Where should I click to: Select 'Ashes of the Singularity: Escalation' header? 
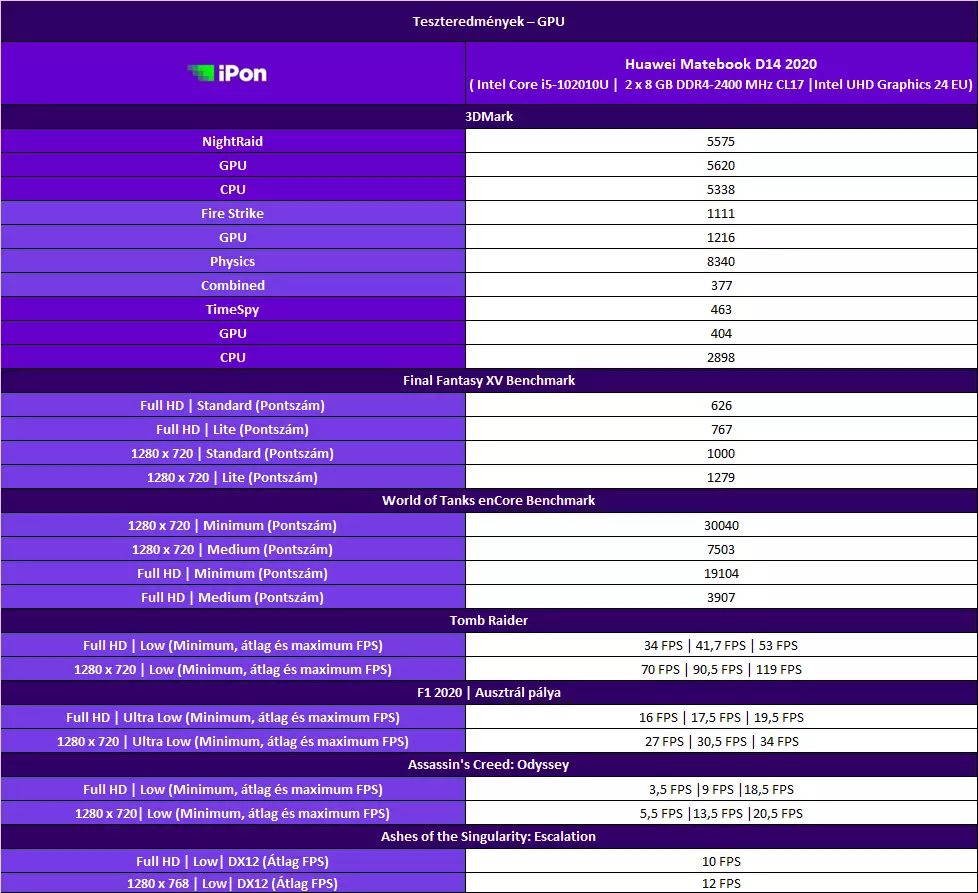pos(488,837)
